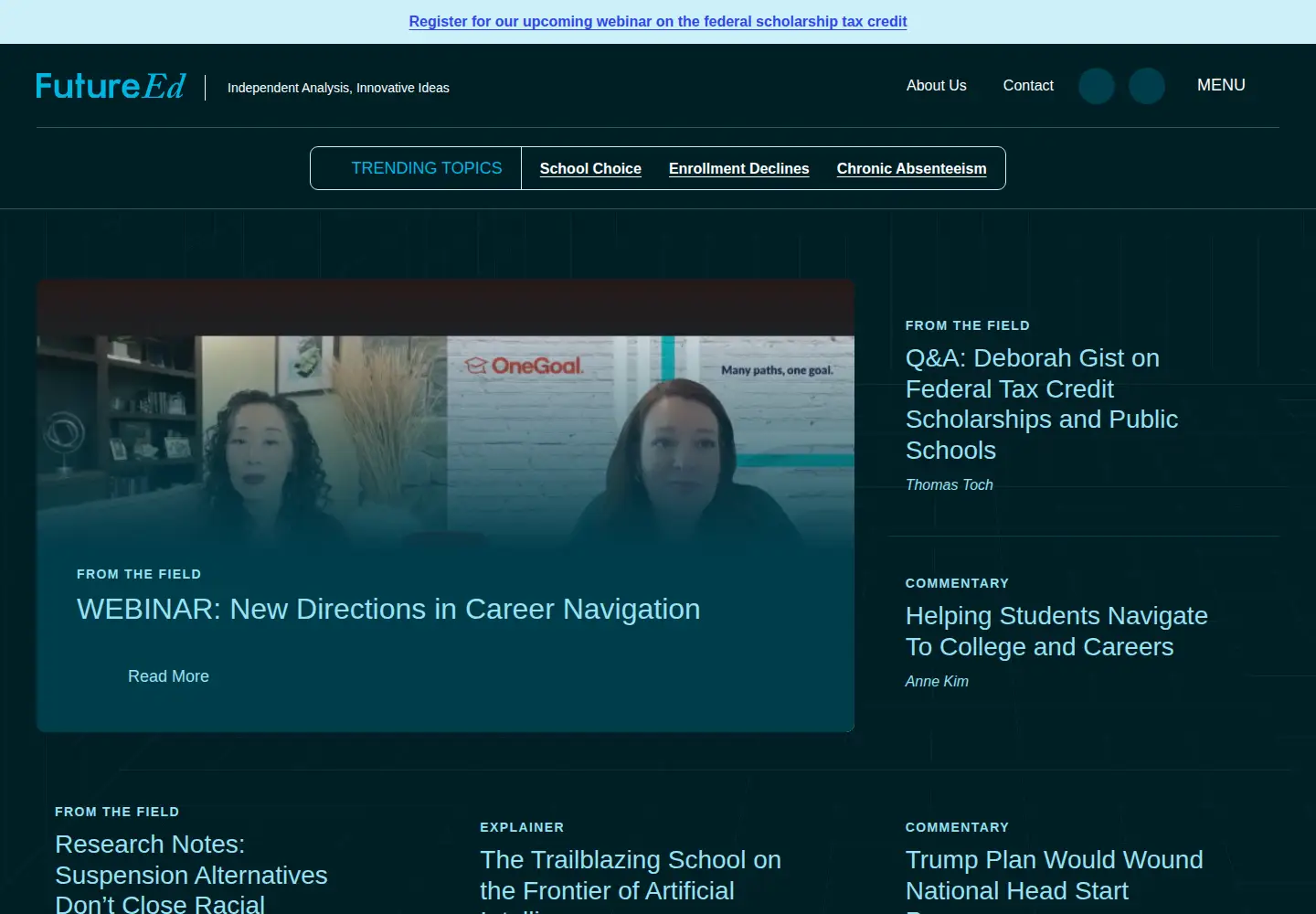Click the circular button beside Contact

tap(1097, 86)
